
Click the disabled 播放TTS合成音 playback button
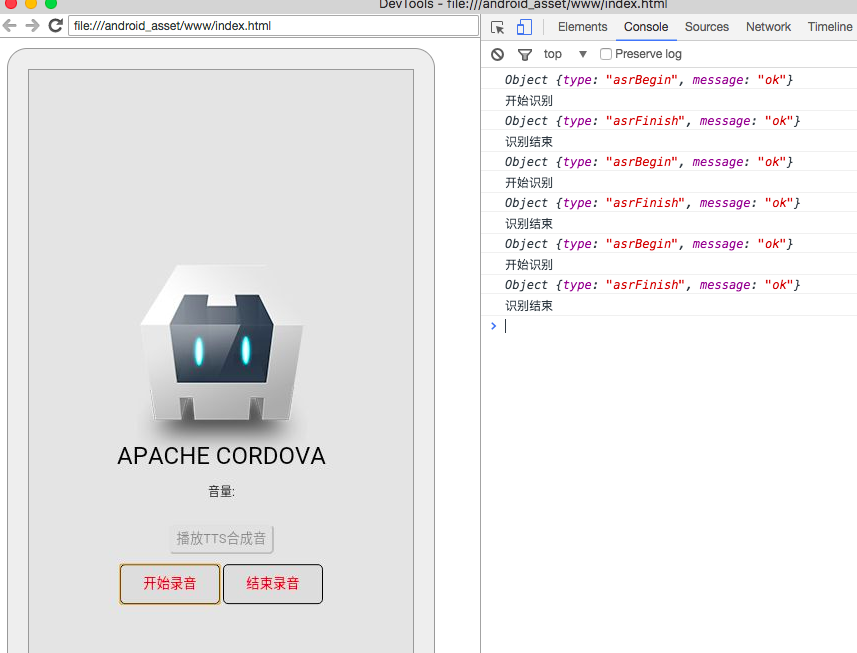point(221,538)
